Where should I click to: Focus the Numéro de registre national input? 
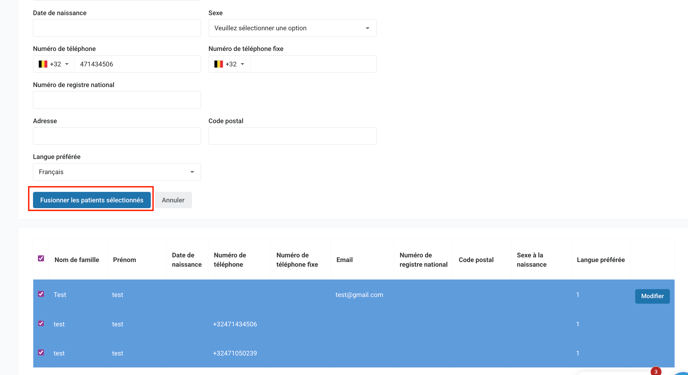(x=117, y=100)
